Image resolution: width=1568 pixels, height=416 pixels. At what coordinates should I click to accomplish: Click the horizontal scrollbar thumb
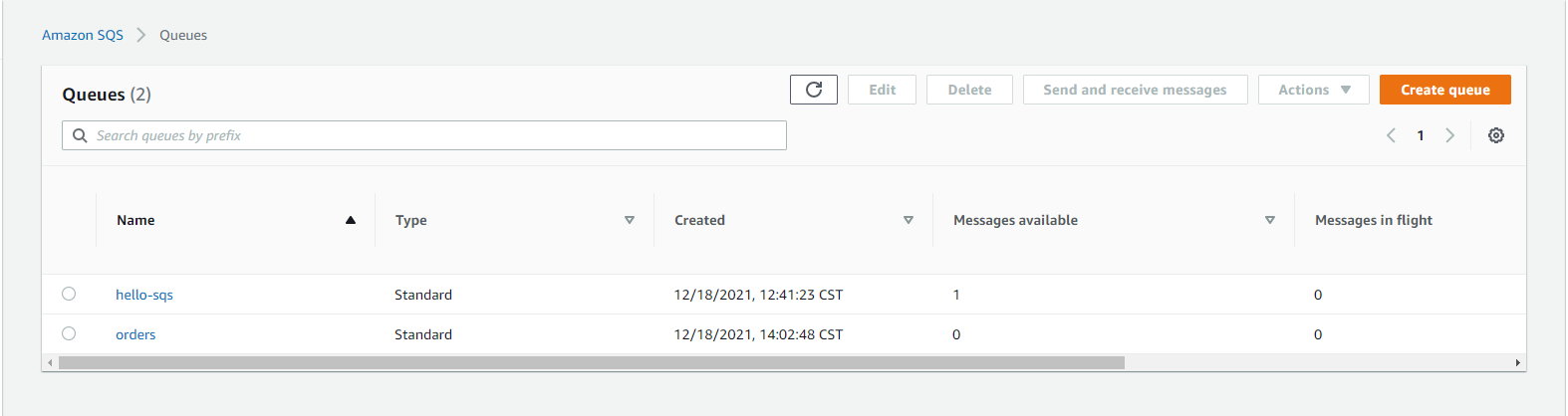tap(591, 362)
